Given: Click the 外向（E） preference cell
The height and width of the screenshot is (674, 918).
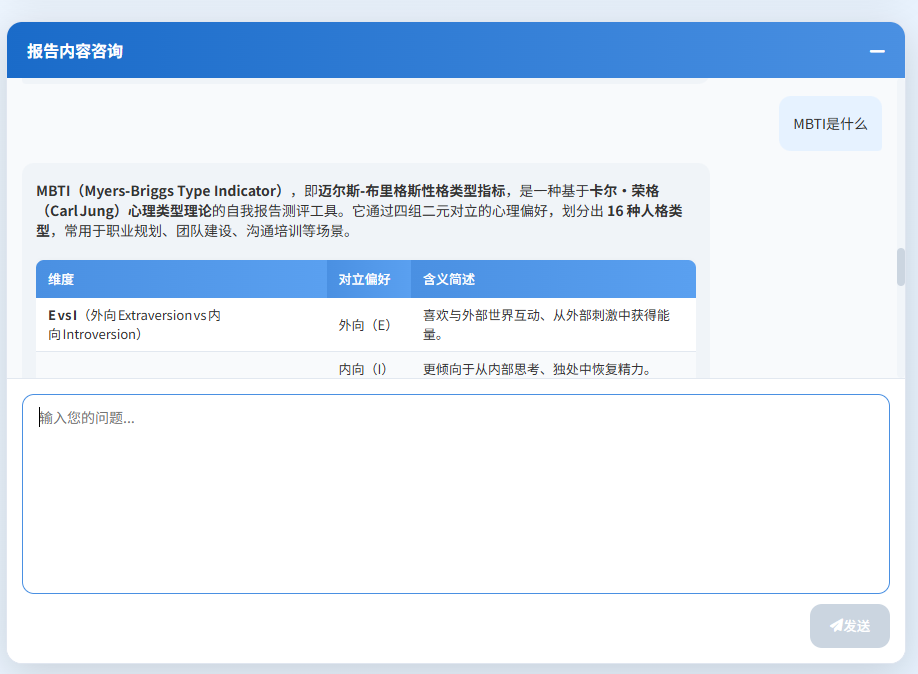Looking at the screenshot, I should click(365, 325).
